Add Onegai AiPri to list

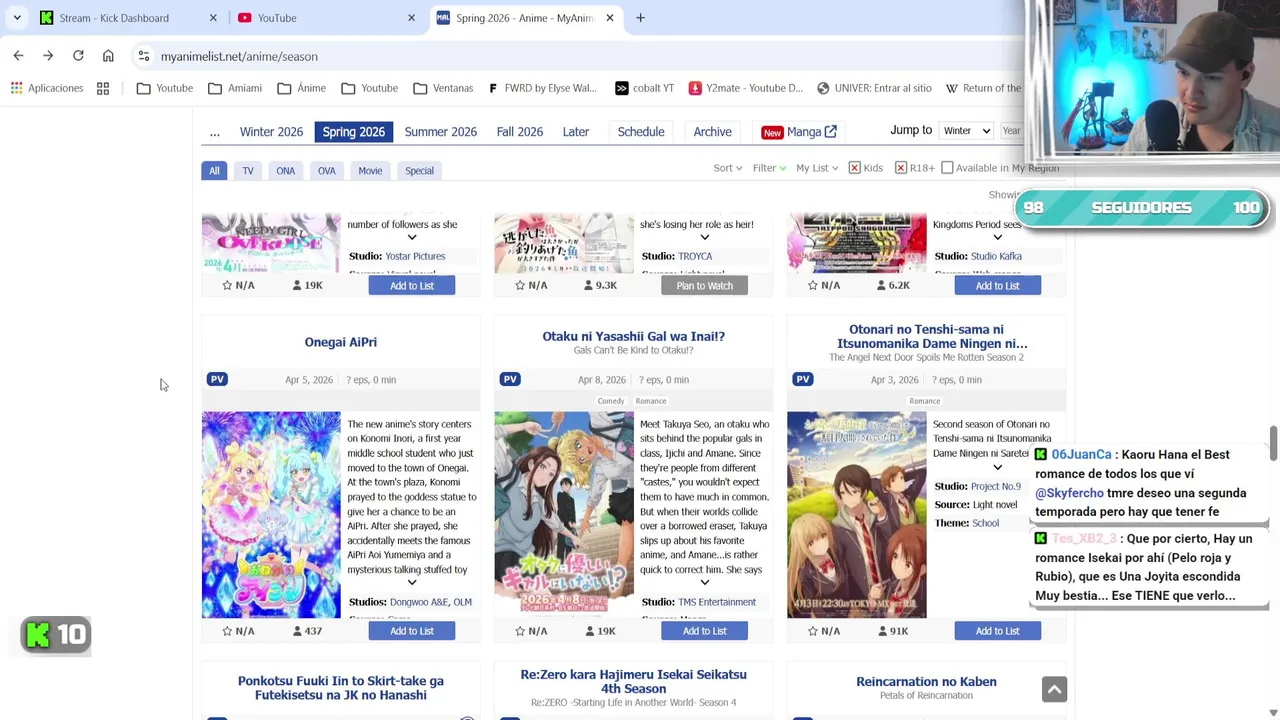[x=412, y=631]
